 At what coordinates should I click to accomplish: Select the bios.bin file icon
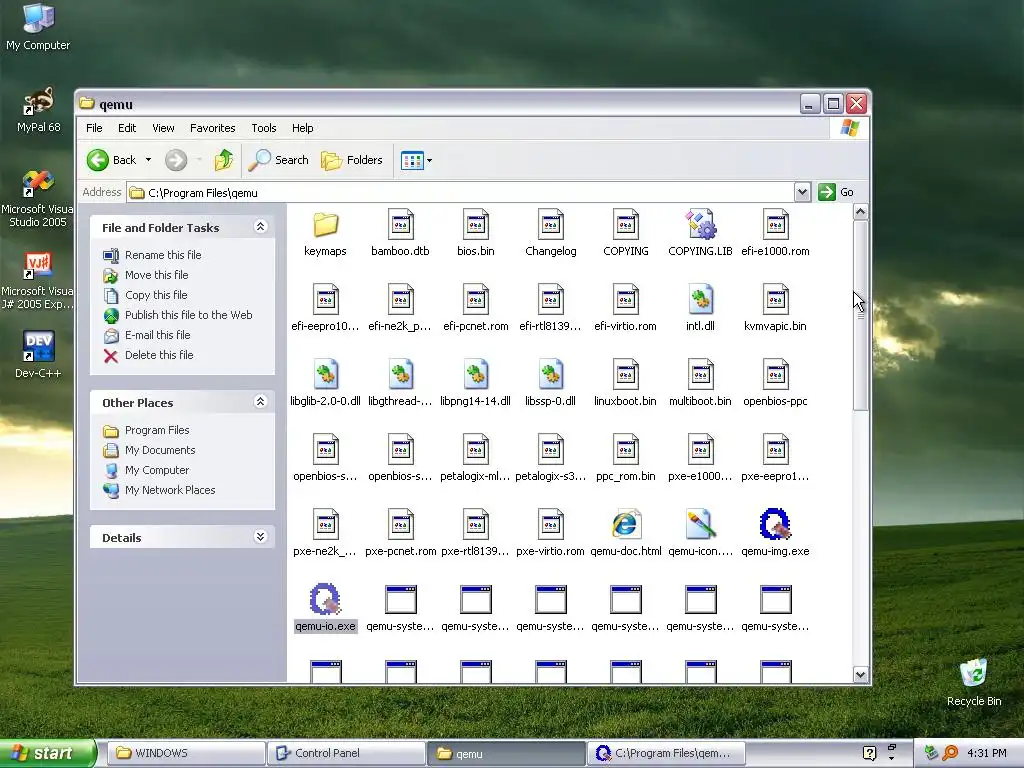[475, 225]
